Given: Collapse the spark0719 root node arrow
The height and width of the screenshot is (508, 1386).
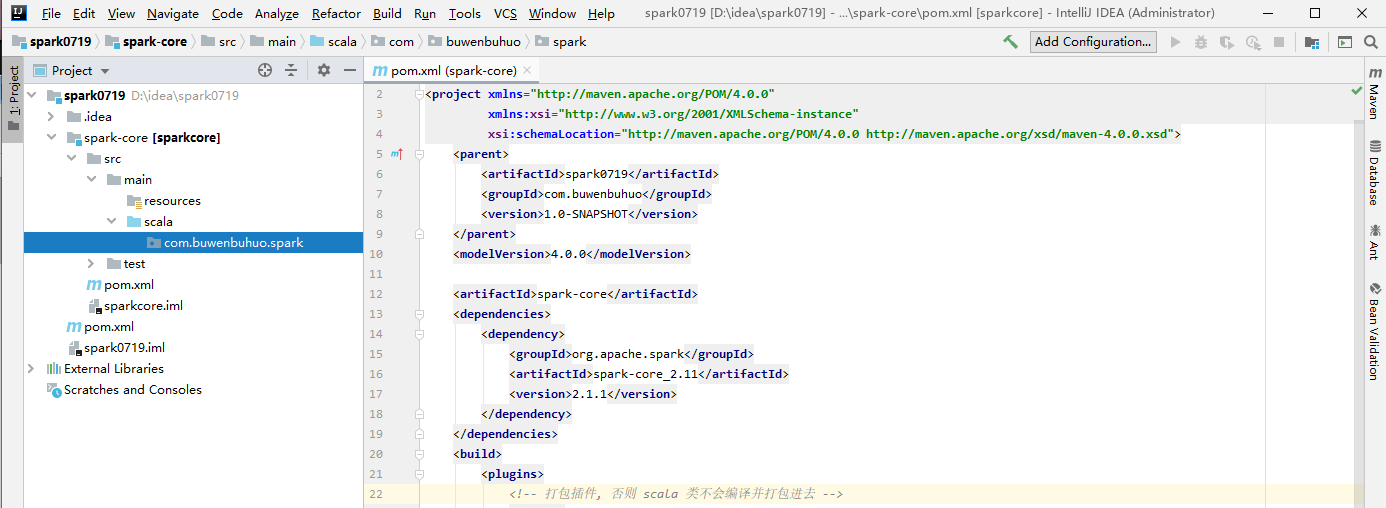Looking at the screenshot, I should (x=31, y=96).
